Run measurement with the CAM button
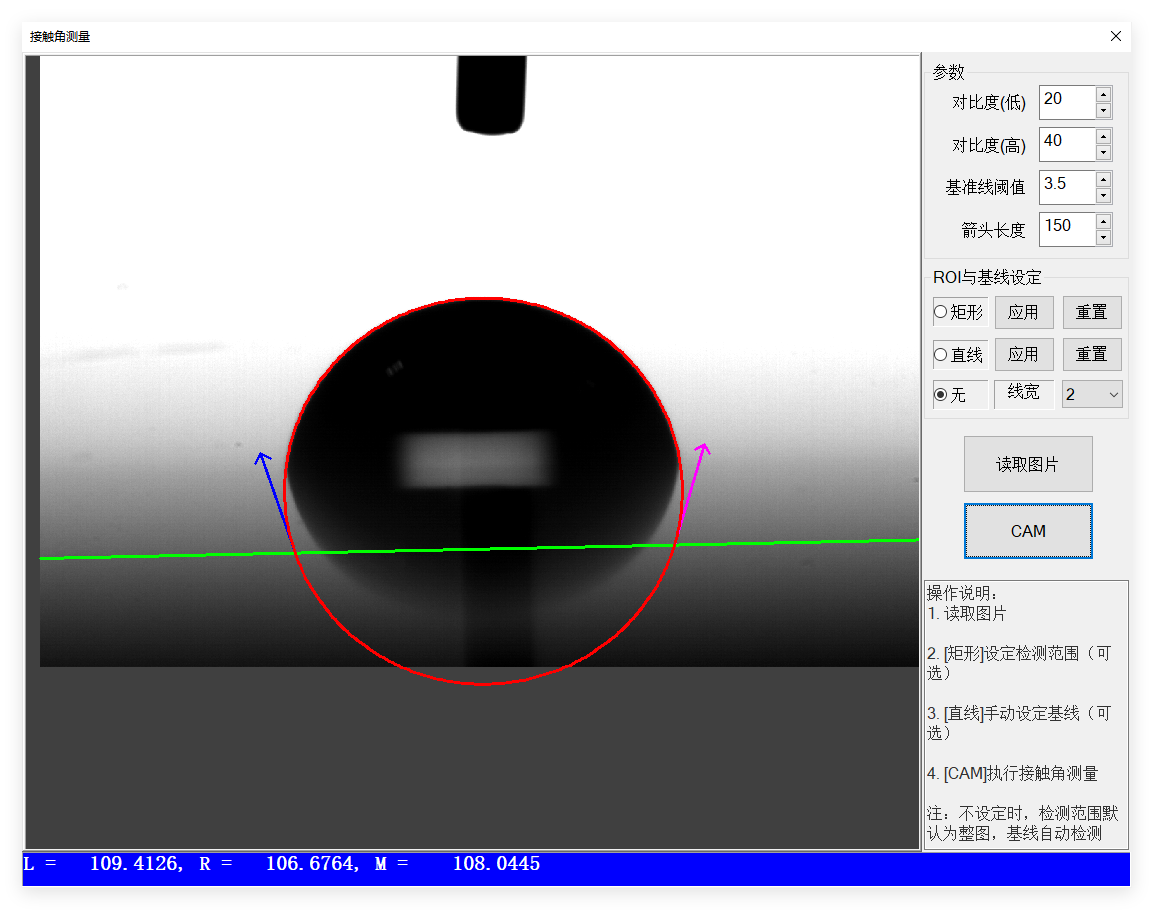The width and height of the screenshot is (1154, 910). tap(1027, 531)
